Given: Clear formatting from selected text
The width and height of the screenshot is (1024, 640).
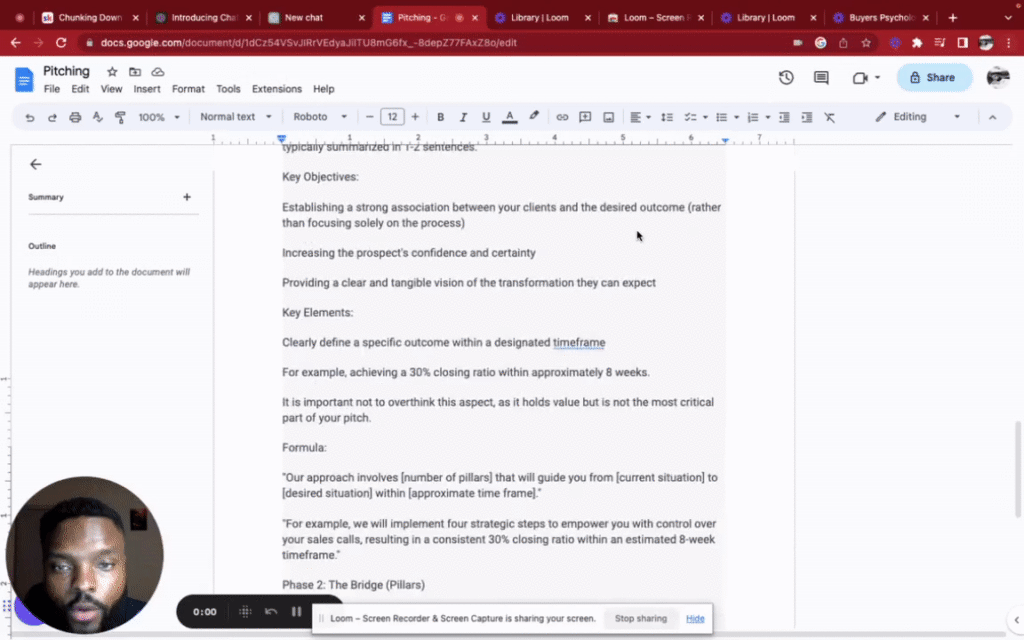Looking at the screenshot, I should tap(829, 118).
